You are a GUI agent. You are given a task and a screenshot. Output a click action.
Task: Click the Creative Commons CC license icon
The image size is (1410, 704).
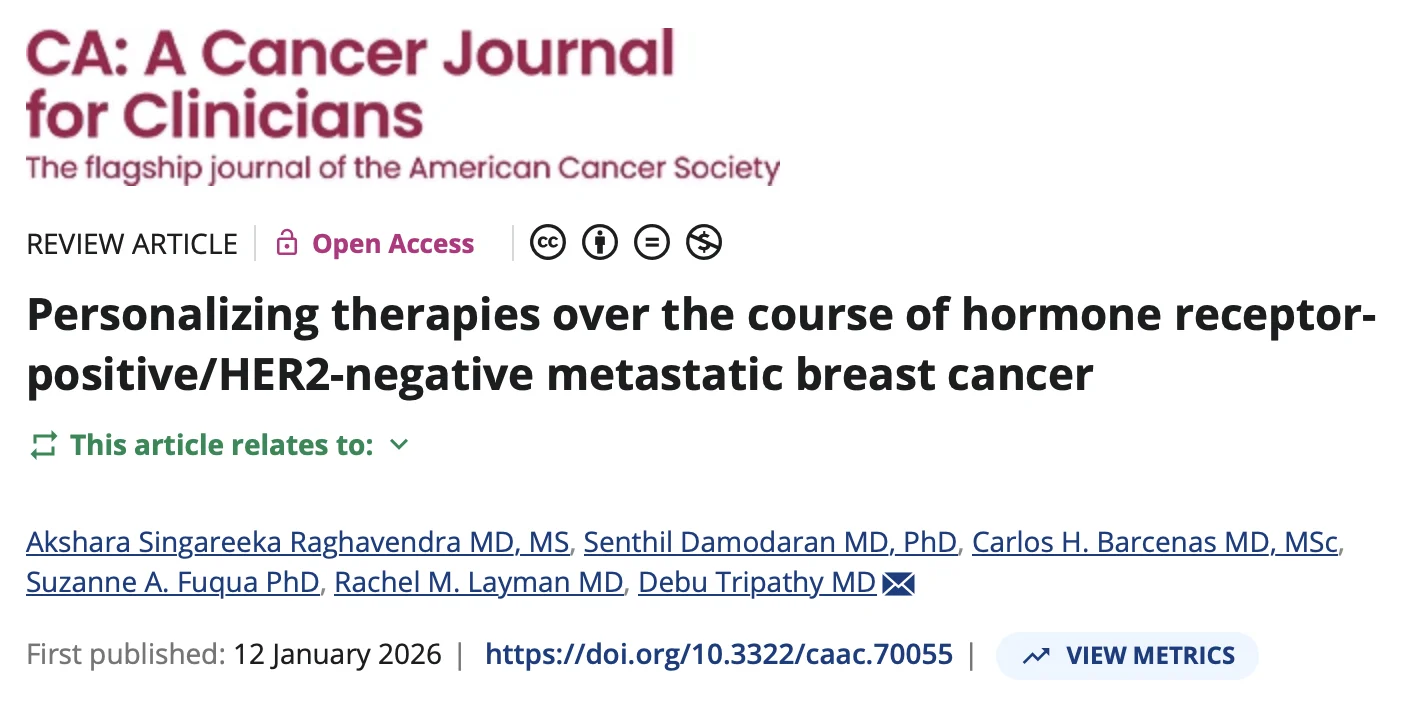547,242
